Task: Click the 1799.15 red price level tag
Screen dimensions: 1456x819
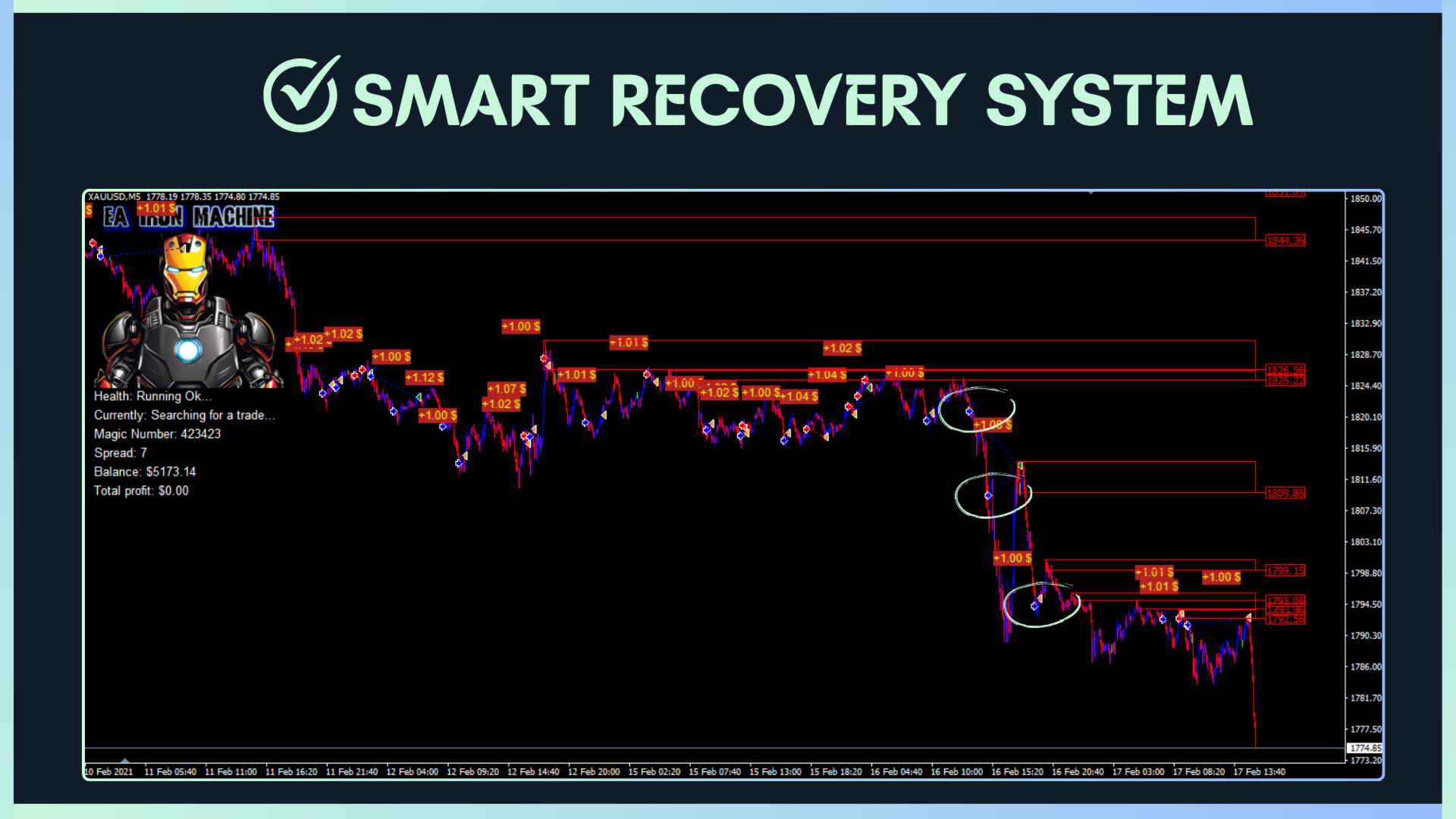Action: click(1285, 570)
